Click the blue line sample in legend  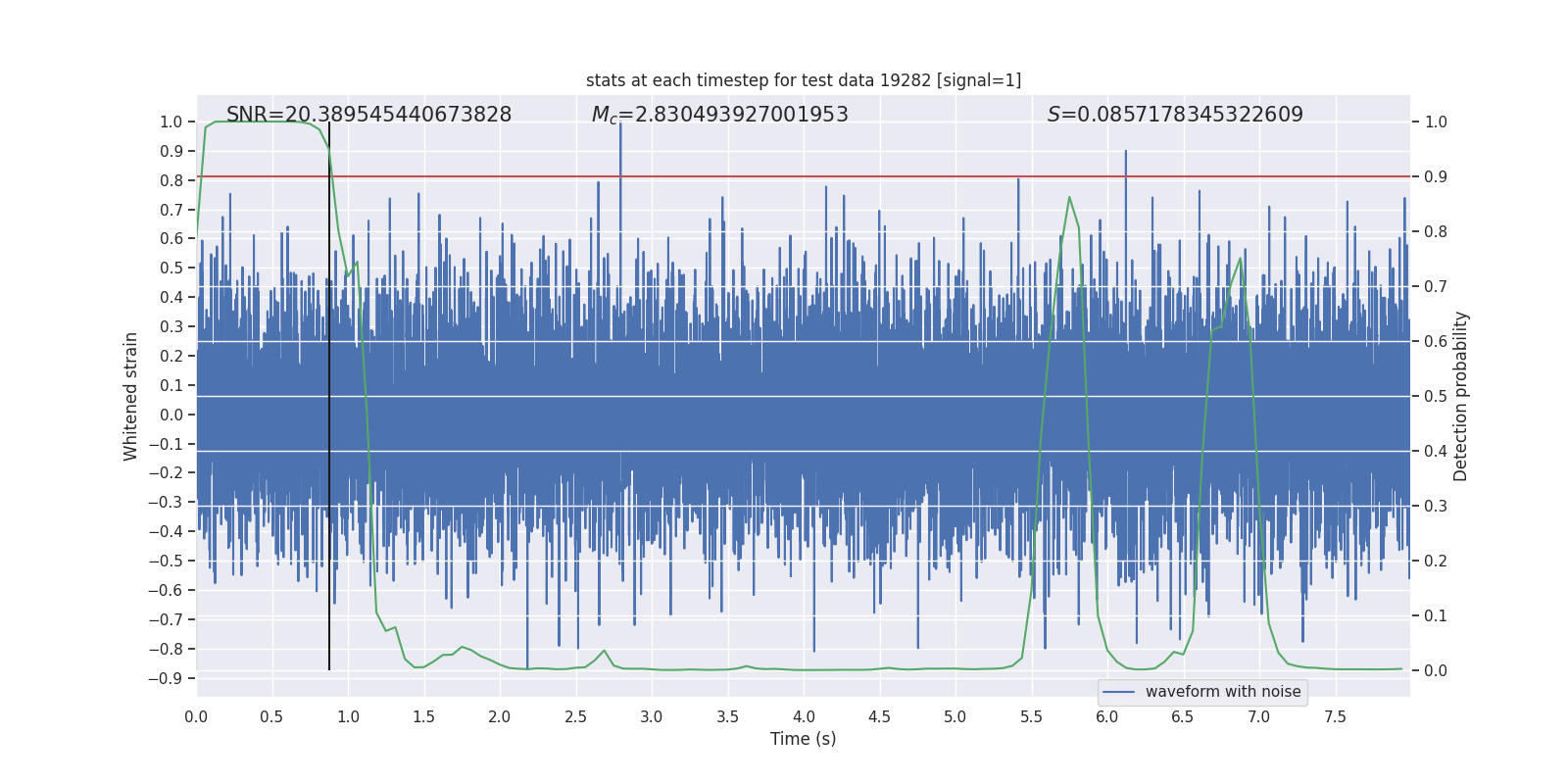click(1119, 692)
